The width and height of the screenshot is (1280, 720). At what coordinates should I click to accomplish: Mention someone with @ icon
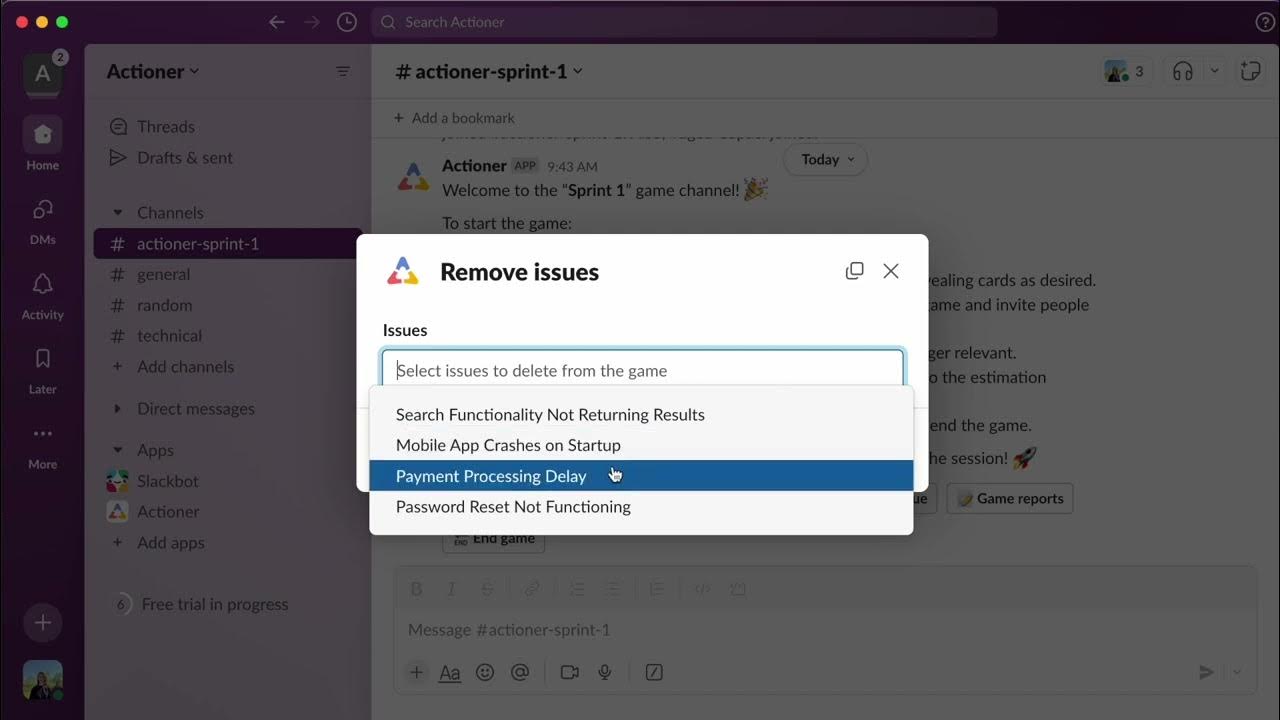tap(519, 673)
